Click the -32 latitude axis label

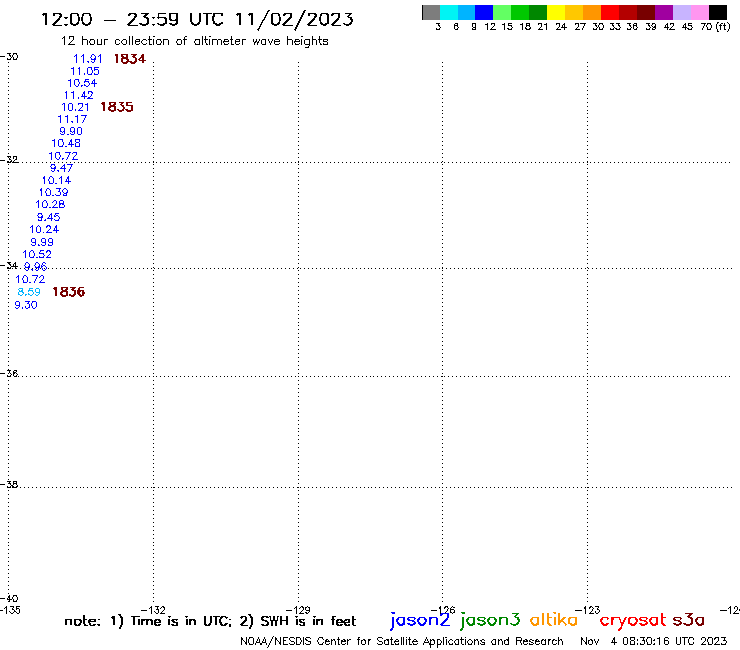(9, 160)
